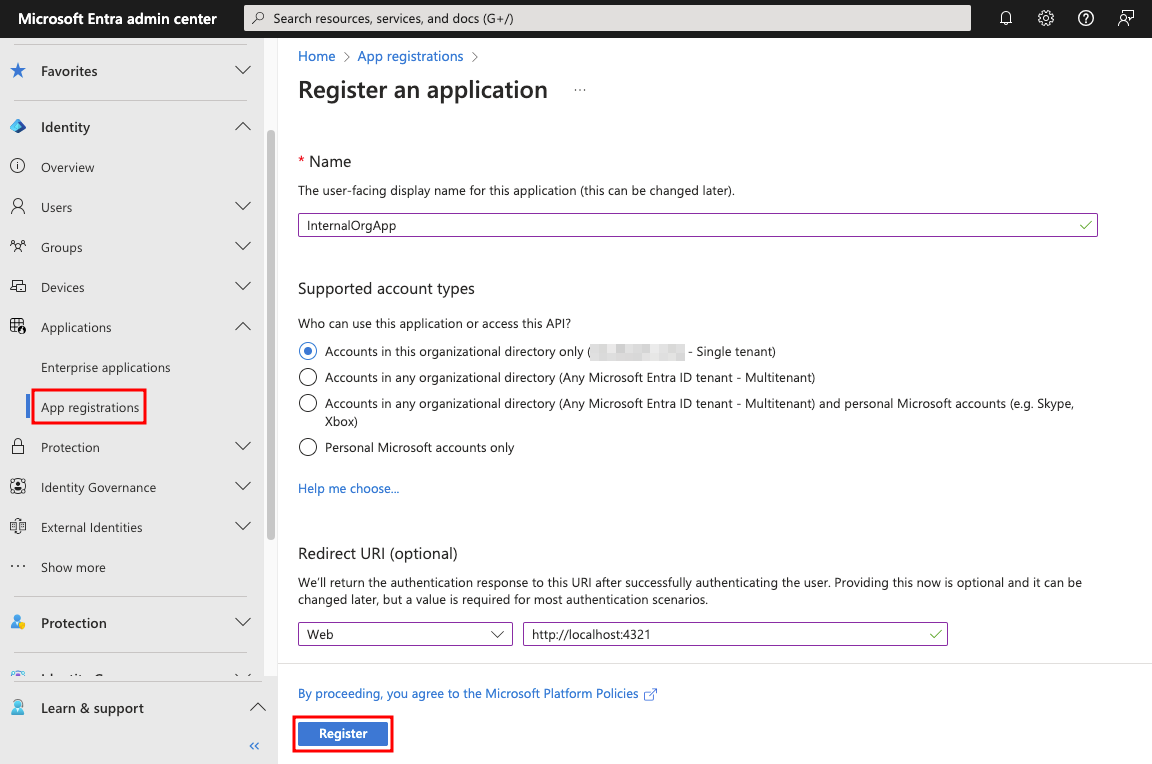Collapse the Applications chevron
Viewport: 1152px width, 764px height.
242,326
